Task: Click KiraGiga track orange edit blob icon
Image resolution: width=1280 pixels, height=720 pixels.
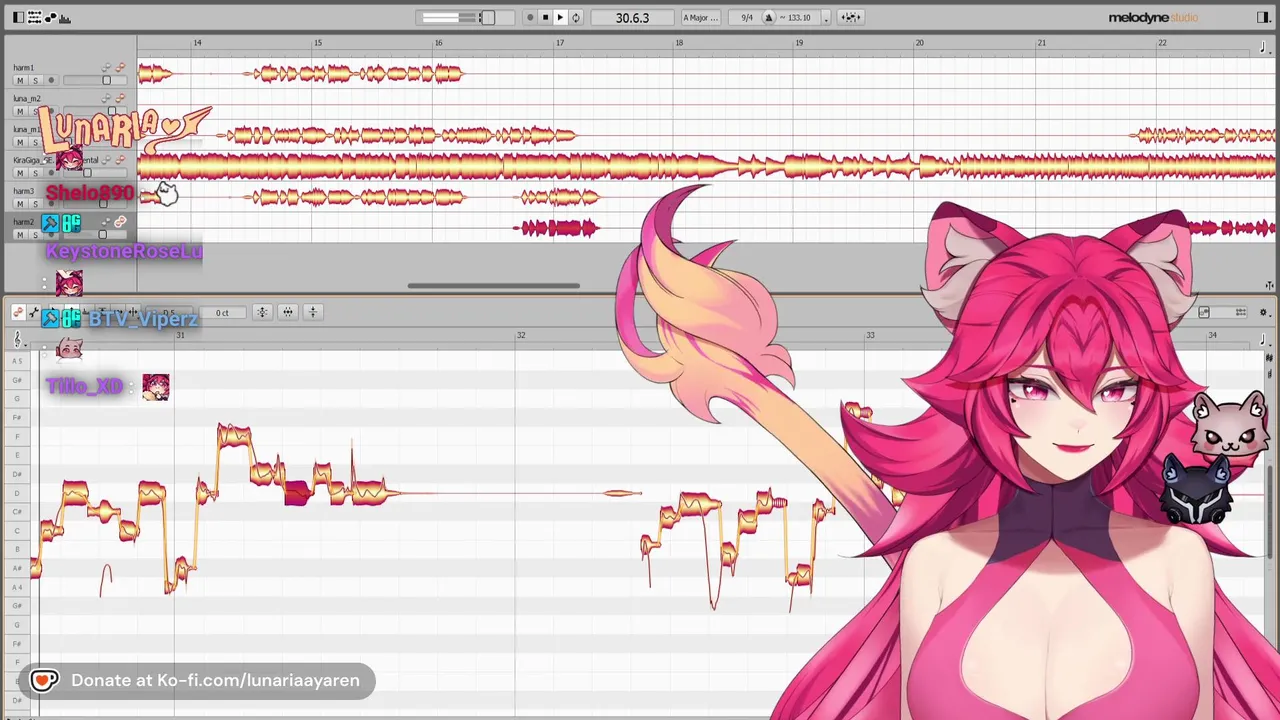Action: pos(120,160)
